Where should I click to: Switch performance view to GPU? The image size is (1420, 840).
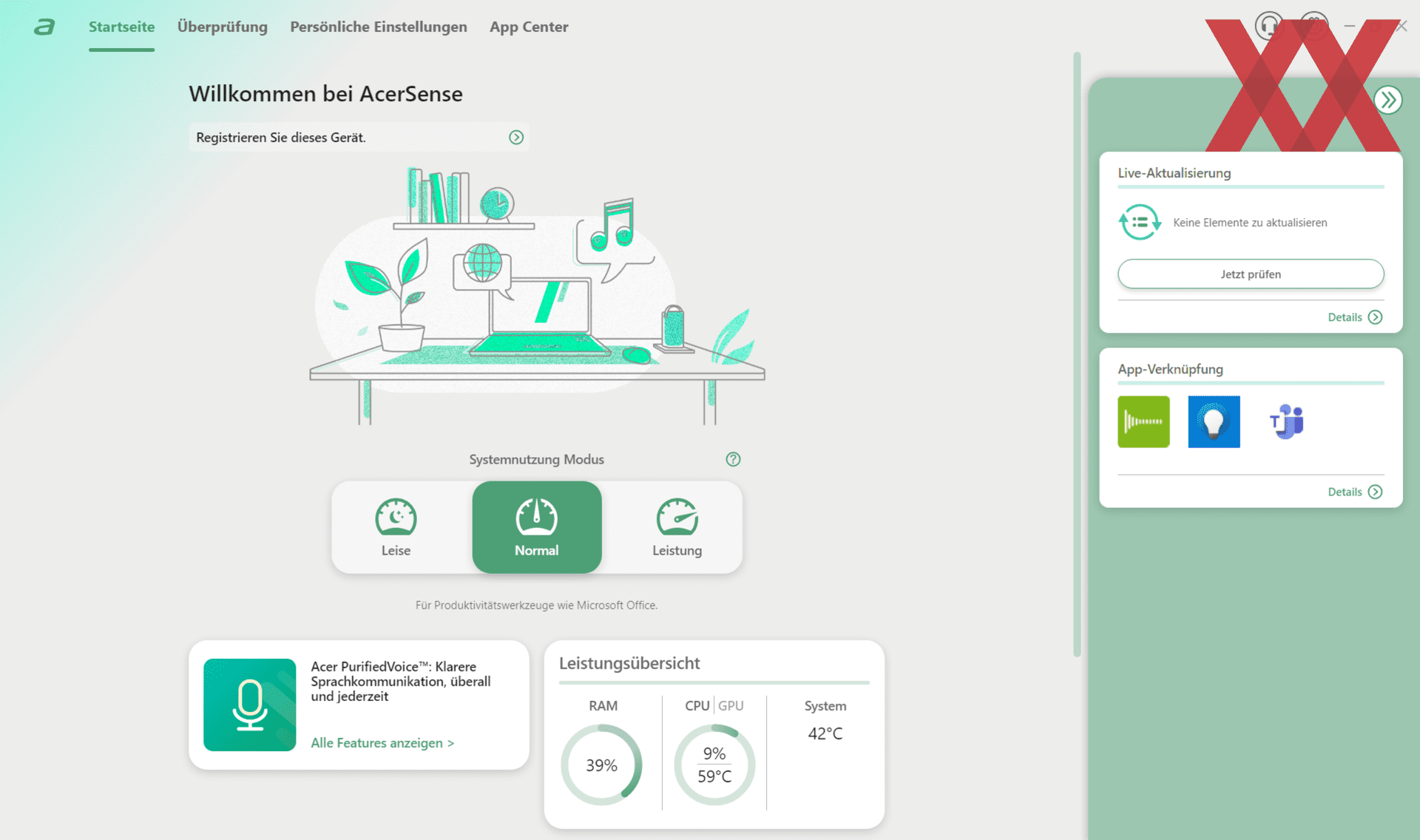(x=731, y=705)
